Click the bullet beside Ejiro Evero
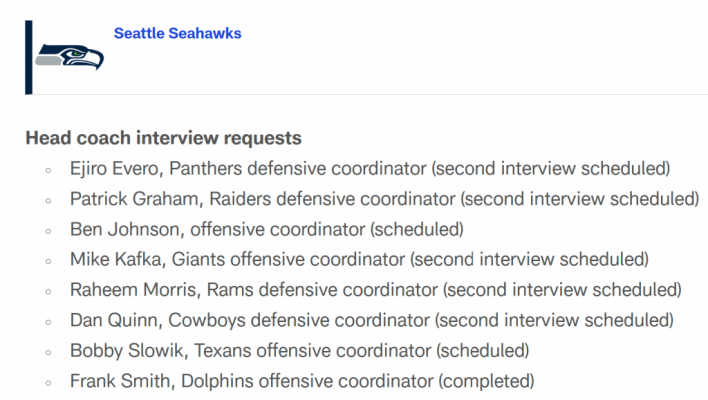Screen dimensions: 708x400 [x=48, y=171]
